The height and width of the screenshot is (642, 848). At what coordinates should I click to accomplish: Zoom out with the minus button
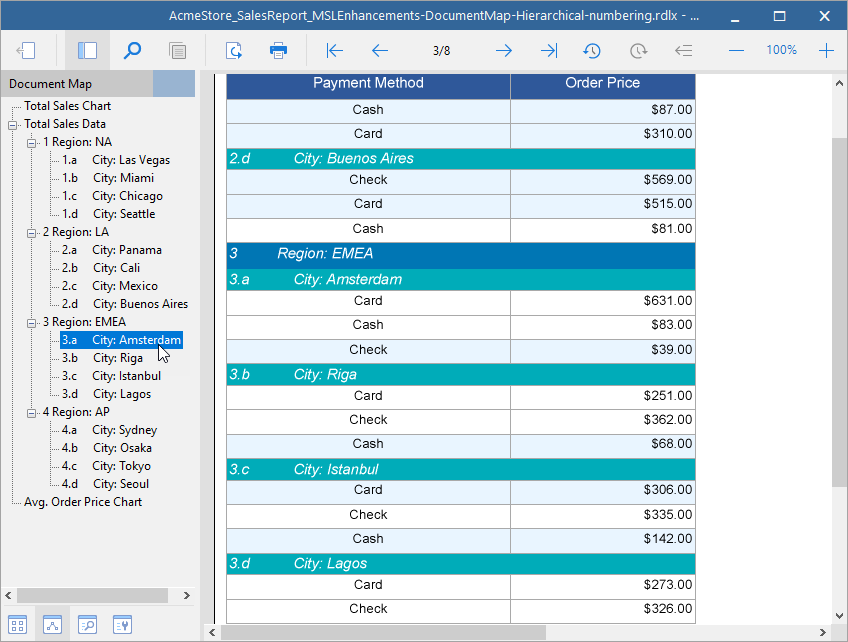pyautogui.click(x=736, y=50)
